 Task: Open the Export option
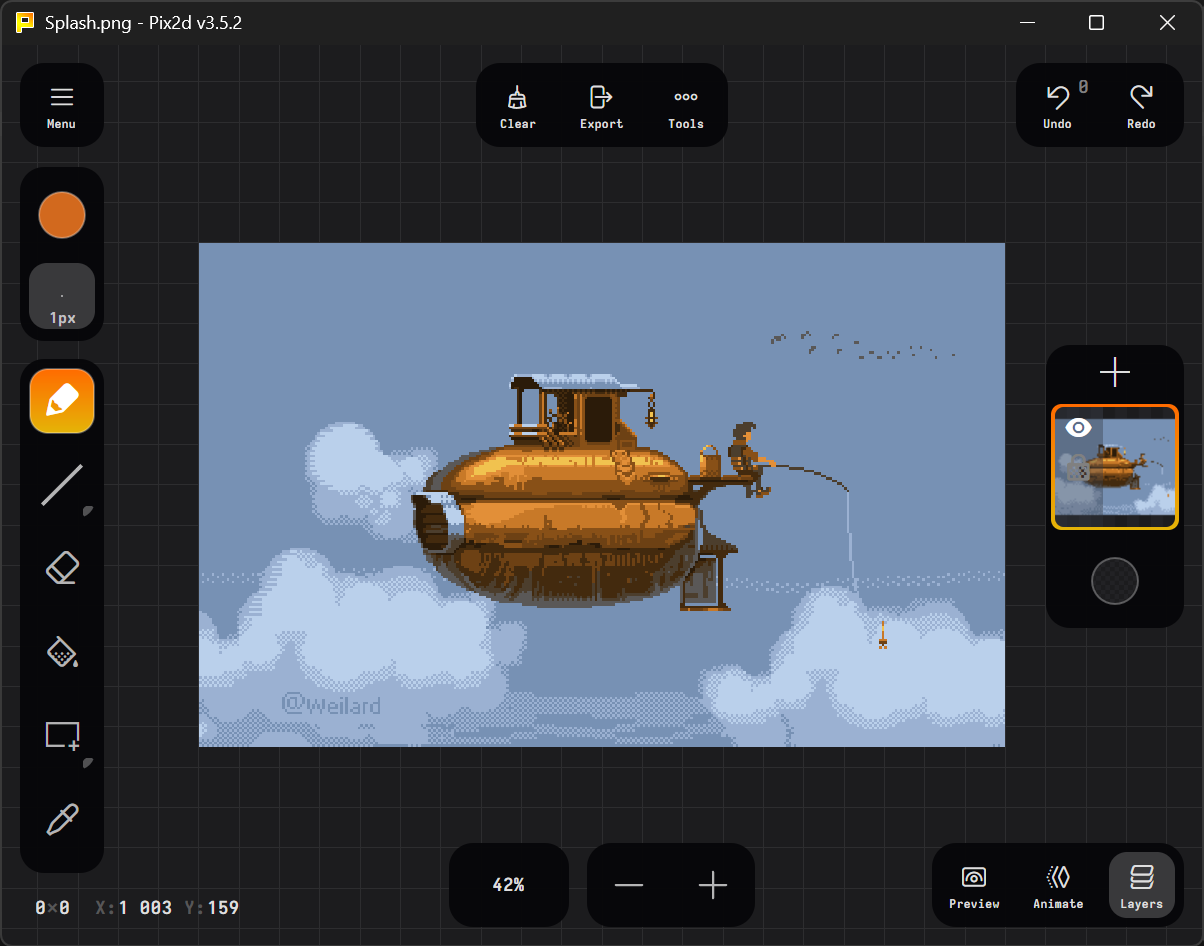point(601,106)
